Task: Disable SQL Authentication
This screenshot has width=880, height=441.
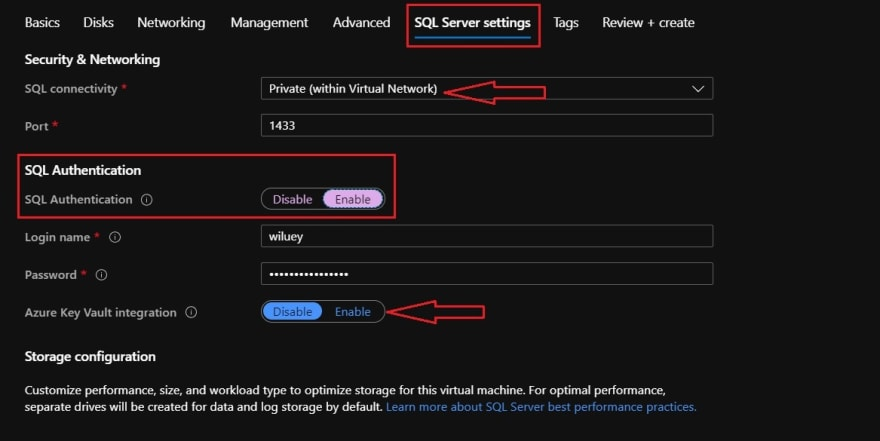Action: (x=292, y=199)
